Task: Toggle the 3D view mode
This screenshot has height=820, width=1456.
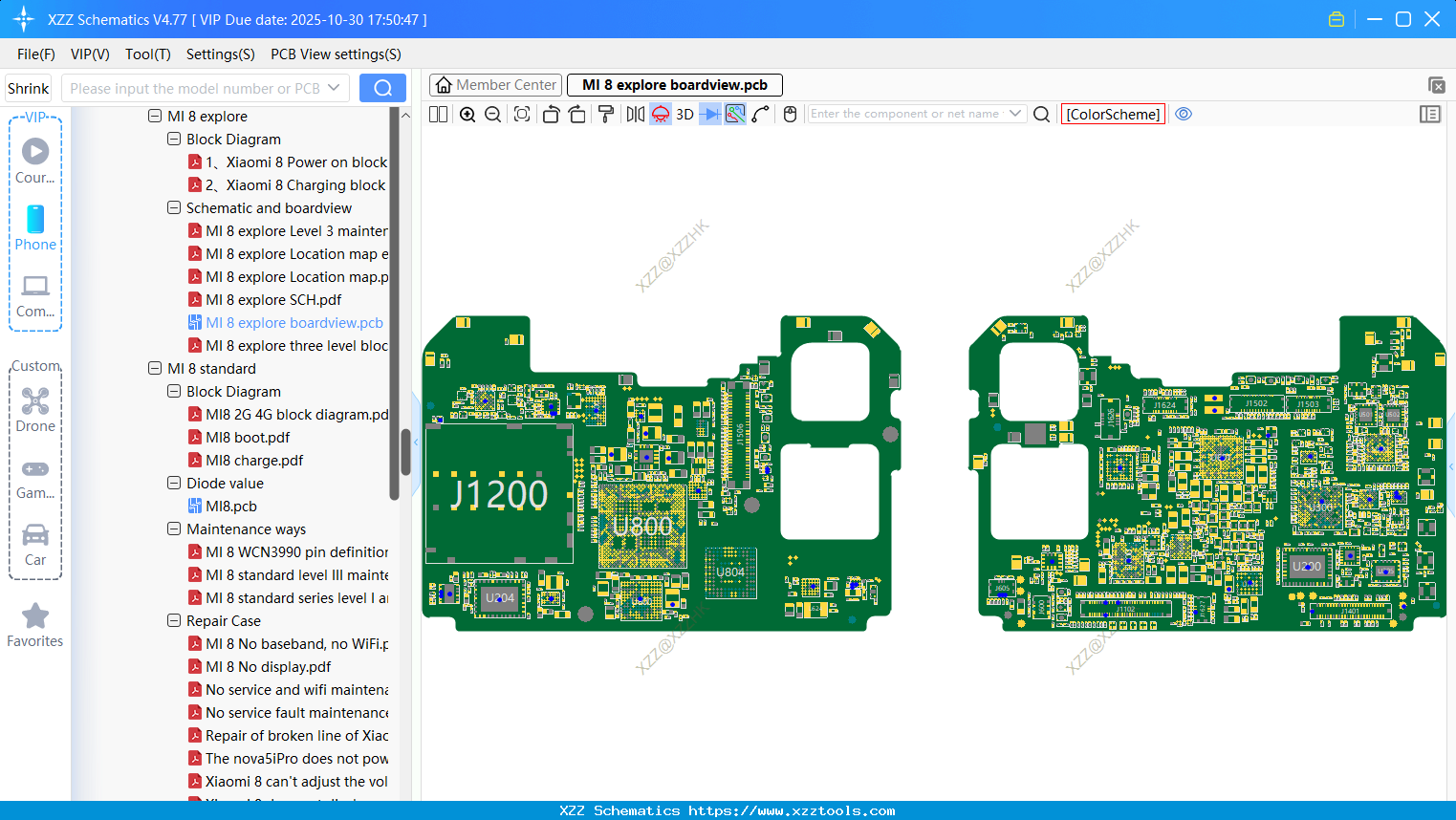Action: [685, 115]
